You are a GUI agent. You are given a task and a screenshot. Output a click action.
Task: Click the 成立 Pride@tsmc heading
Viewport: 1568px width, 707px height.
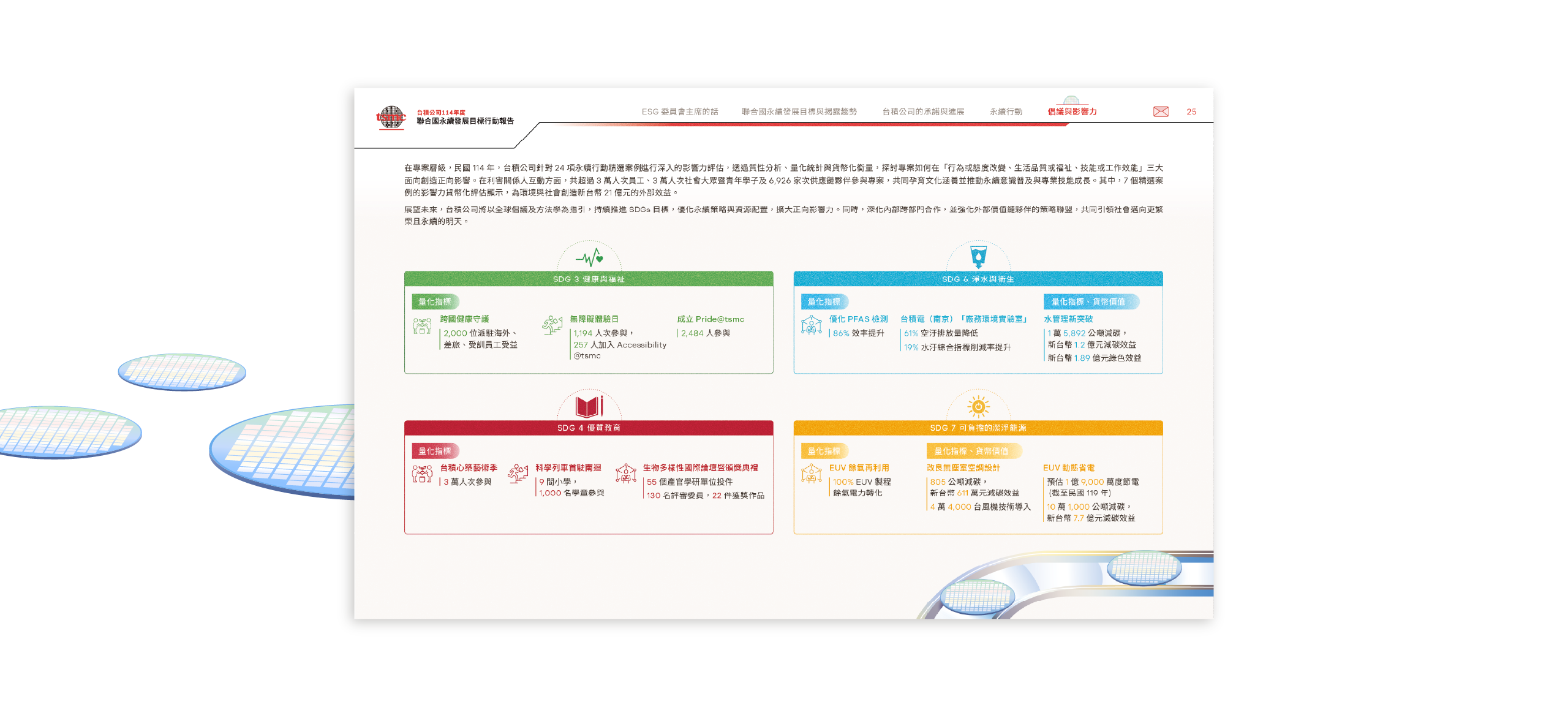coord(710,319)
